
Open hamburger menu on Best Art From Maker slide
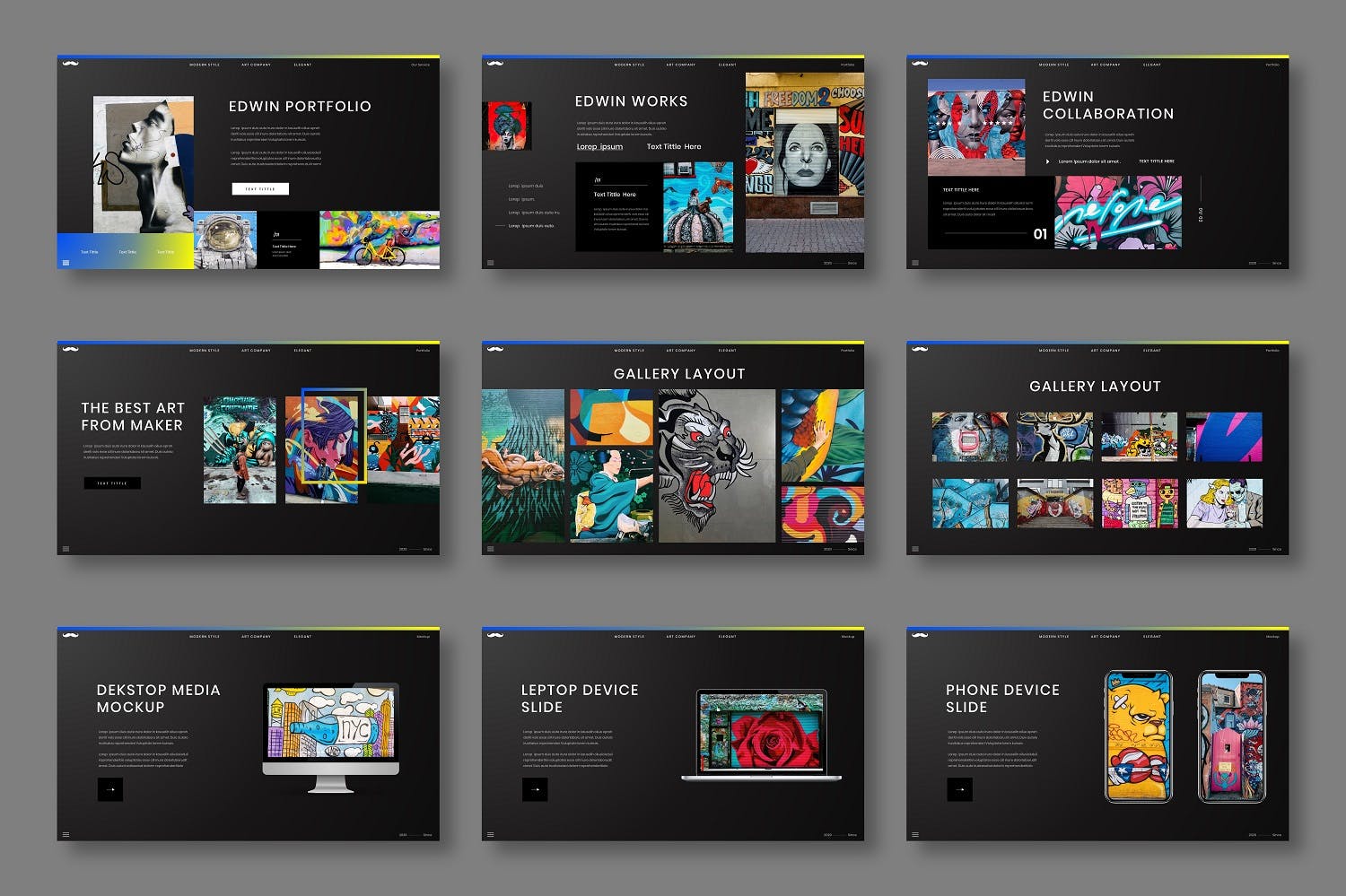[66, 549]
